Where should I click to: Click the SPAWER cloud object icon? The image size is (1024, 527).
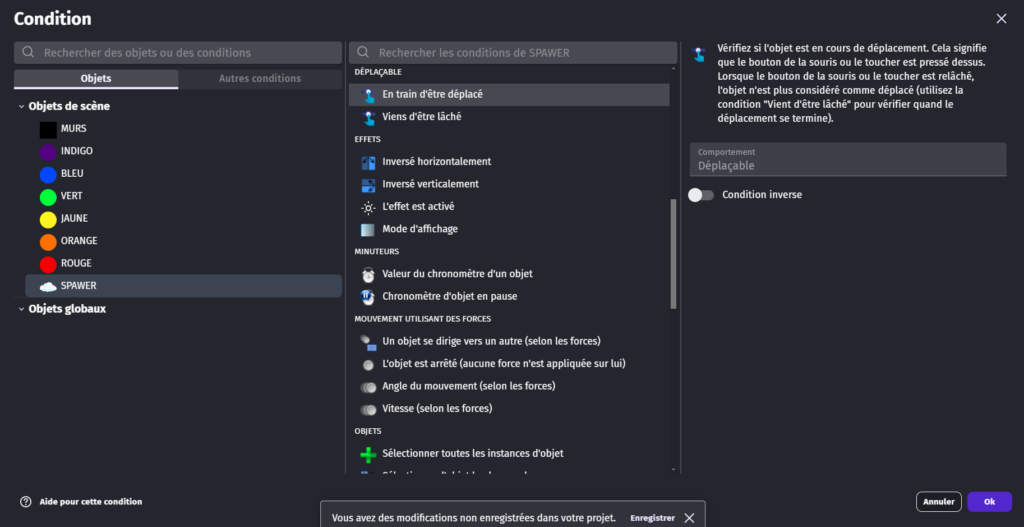[x=48, y=286]
